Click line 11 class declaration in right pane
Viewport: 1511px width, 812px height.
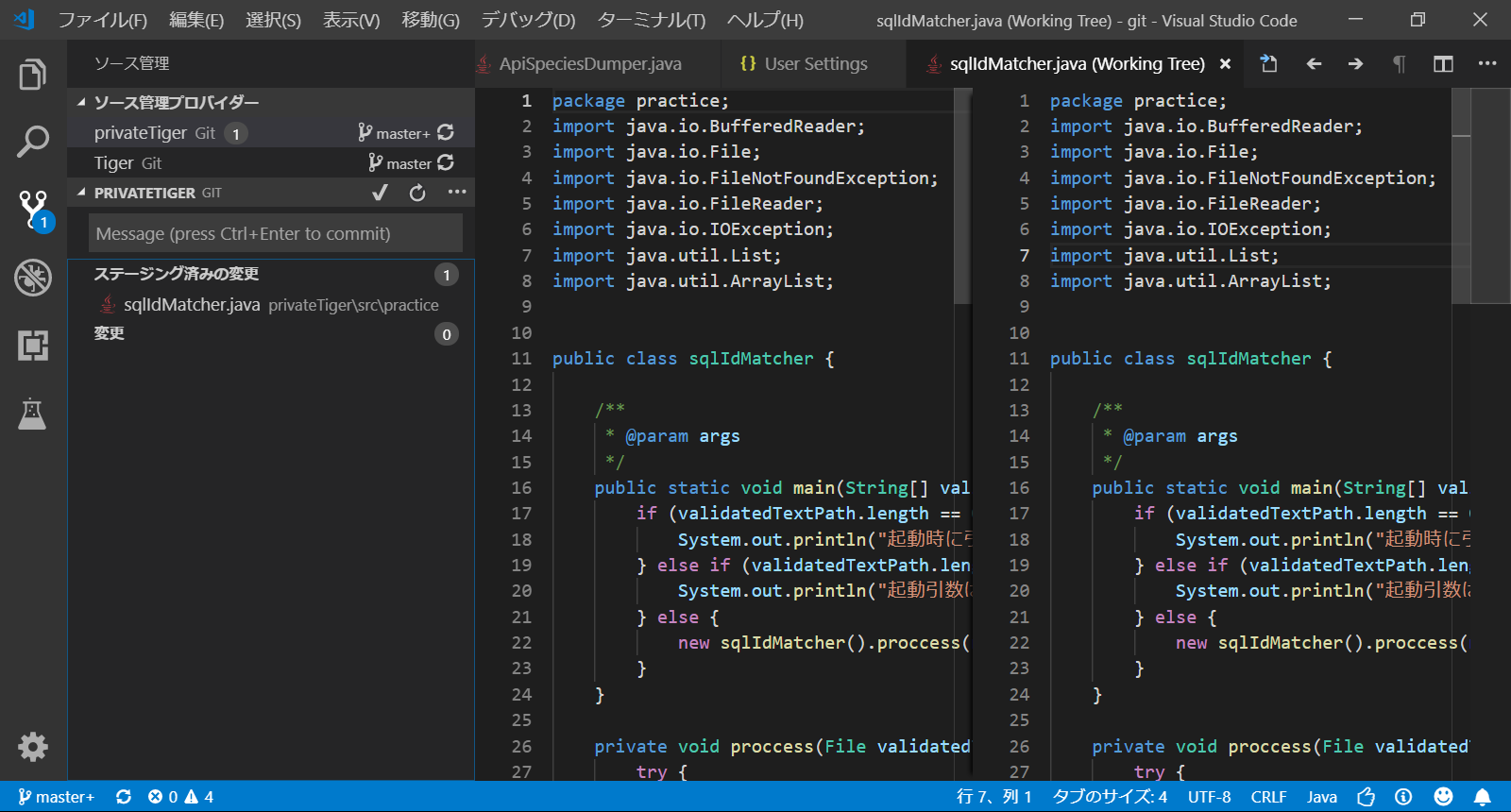[x=1191, y=359]
